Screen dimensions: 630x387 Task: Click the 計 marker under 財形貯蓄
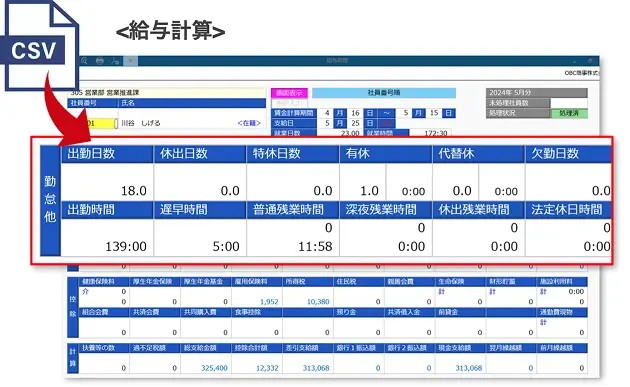click(493, 291)
